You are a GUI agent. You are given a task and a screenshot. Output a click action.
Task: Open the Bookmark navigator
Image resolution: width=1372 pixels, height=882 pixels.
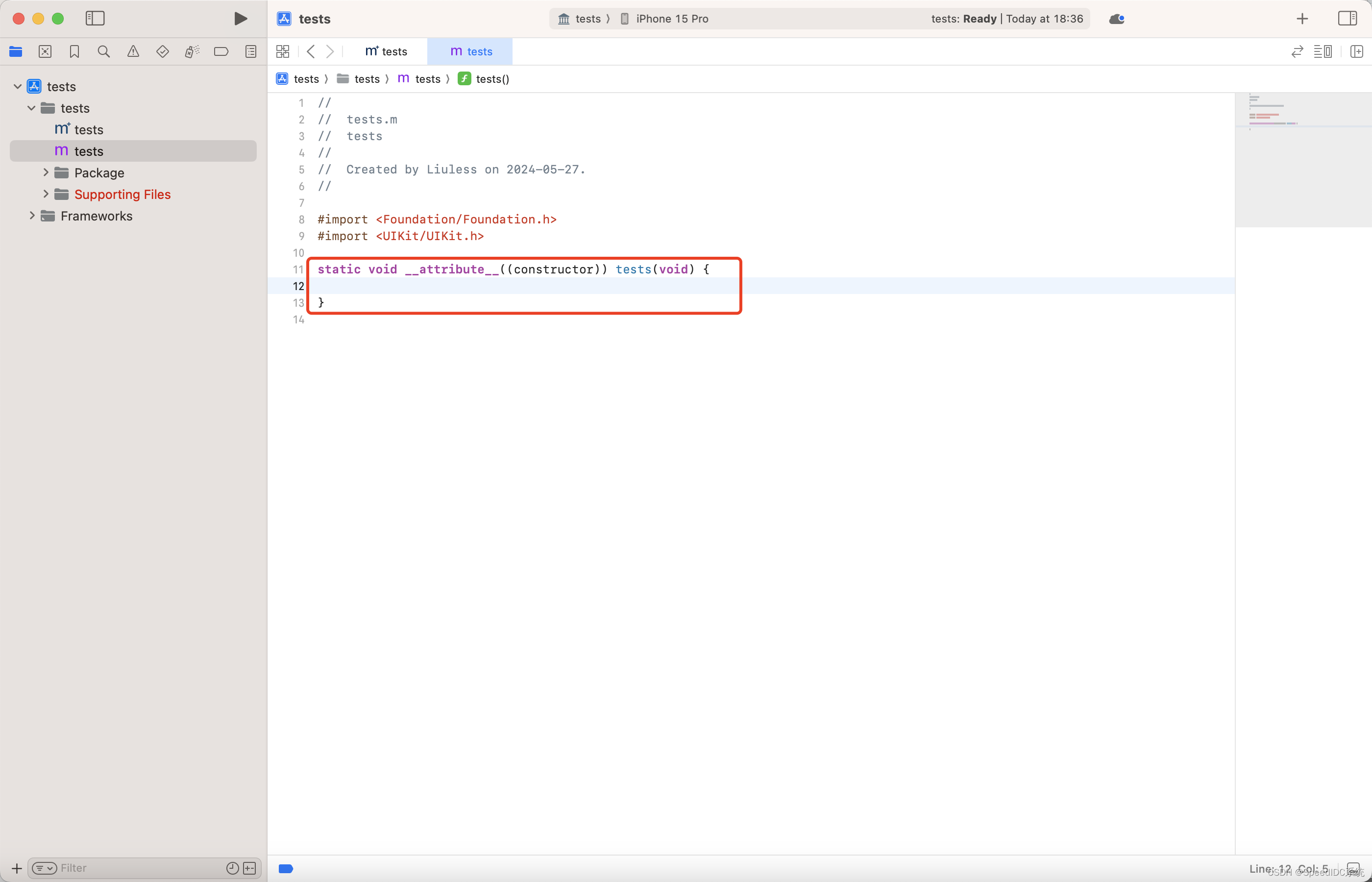(74, 51)
